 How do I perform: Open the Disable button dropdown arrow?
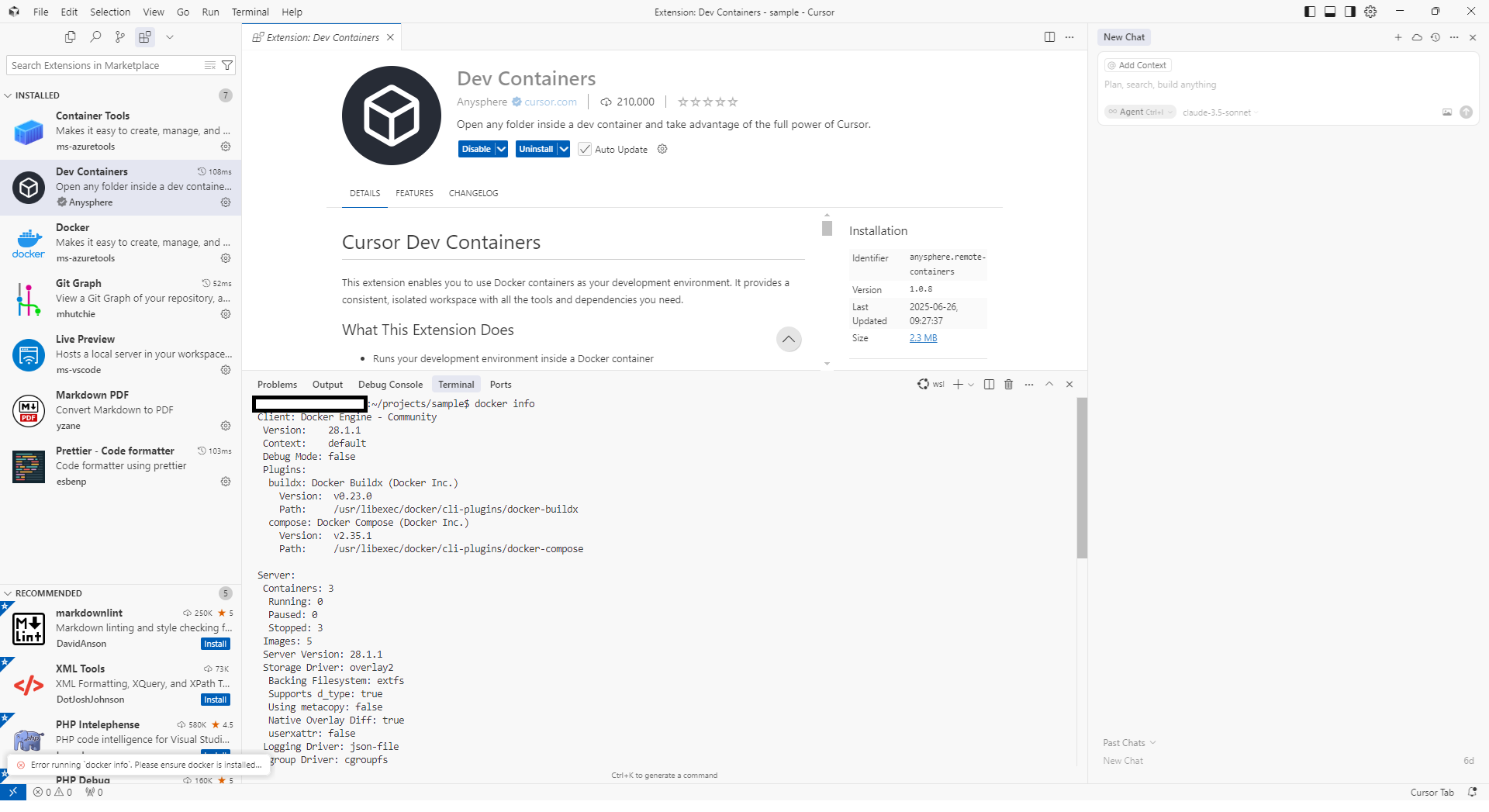(502, 149)
